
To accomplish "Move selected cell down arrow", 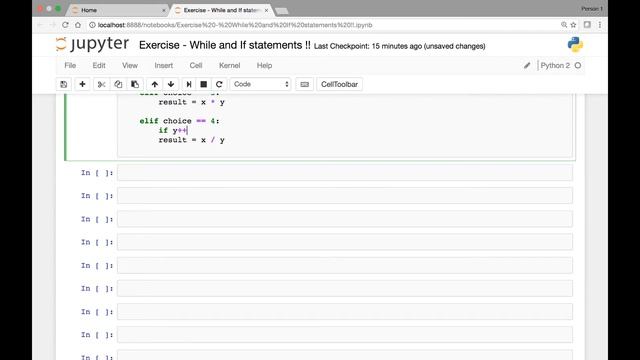I will [171, 84].
